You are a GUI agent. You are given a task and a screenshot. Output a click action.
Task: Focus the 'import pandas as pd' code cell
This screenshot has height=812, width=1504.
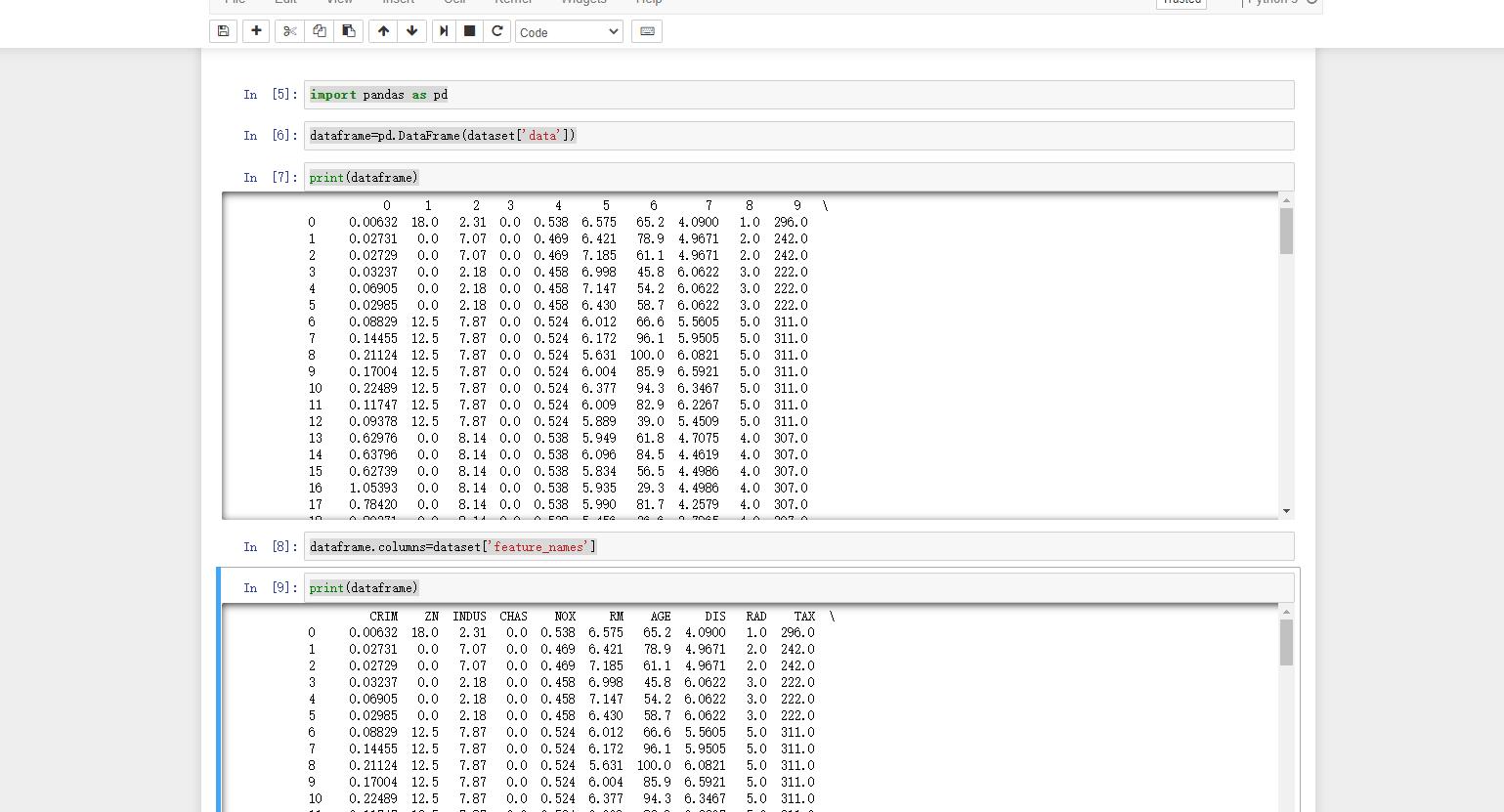pyautogui.click(x=798, y=95)
